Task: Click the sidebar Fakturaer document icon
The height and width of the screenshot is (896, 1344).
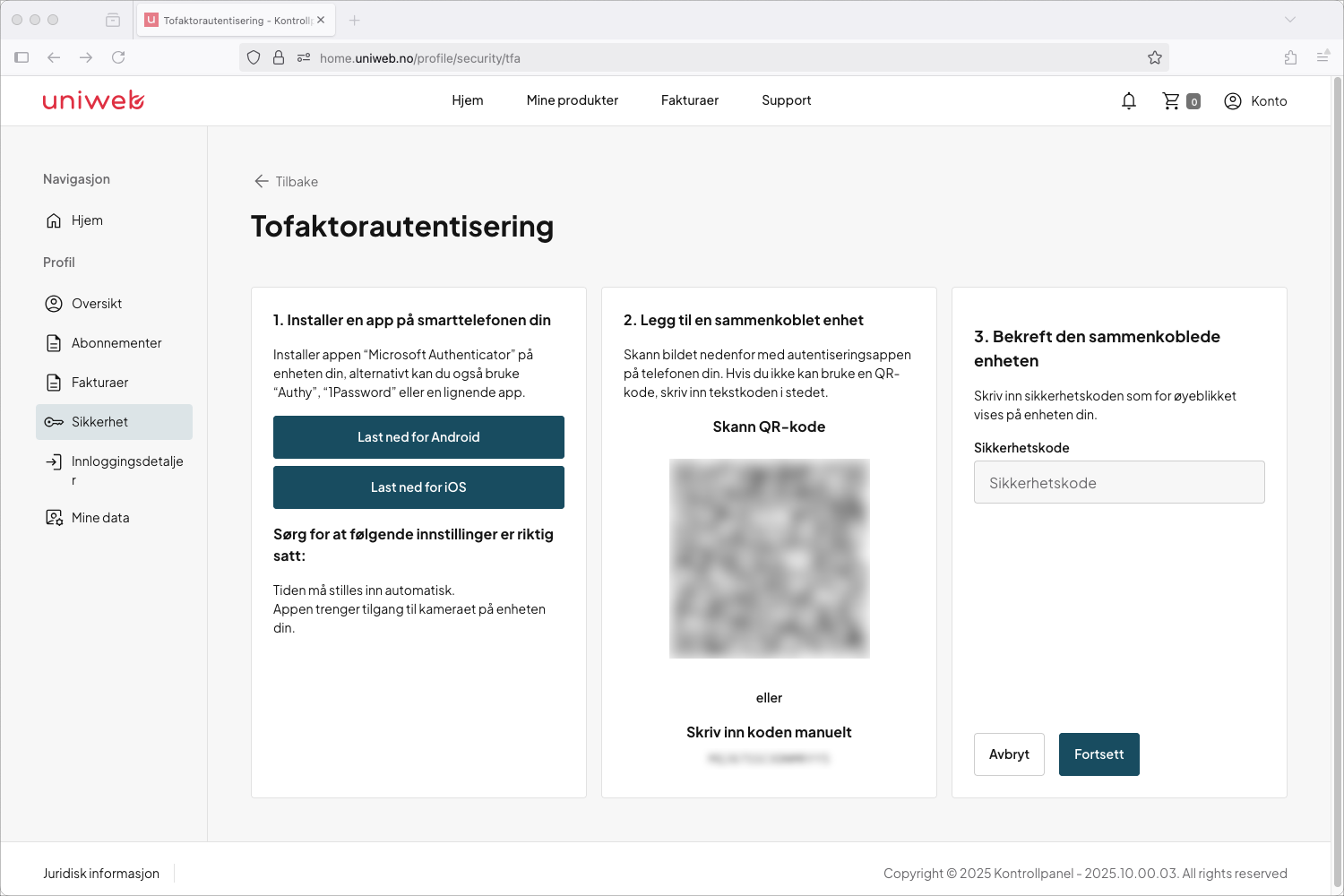Action: (x=54, y=383)
